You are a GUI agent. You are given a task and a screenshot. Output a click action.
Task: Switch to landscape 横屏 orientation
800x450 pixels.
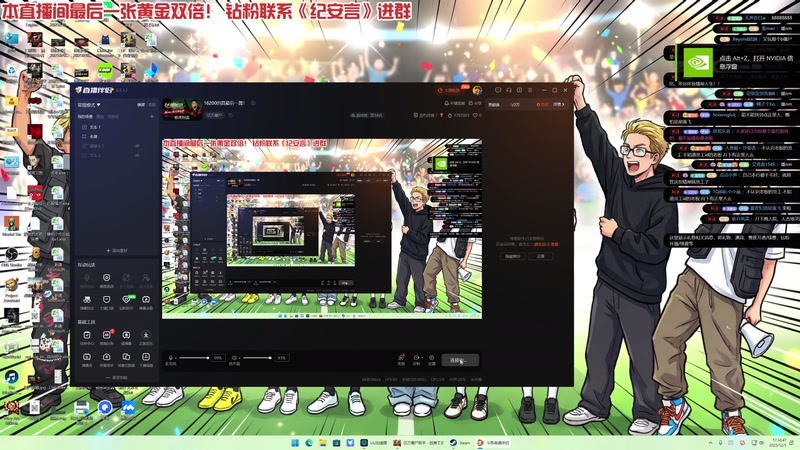point(141,105)
